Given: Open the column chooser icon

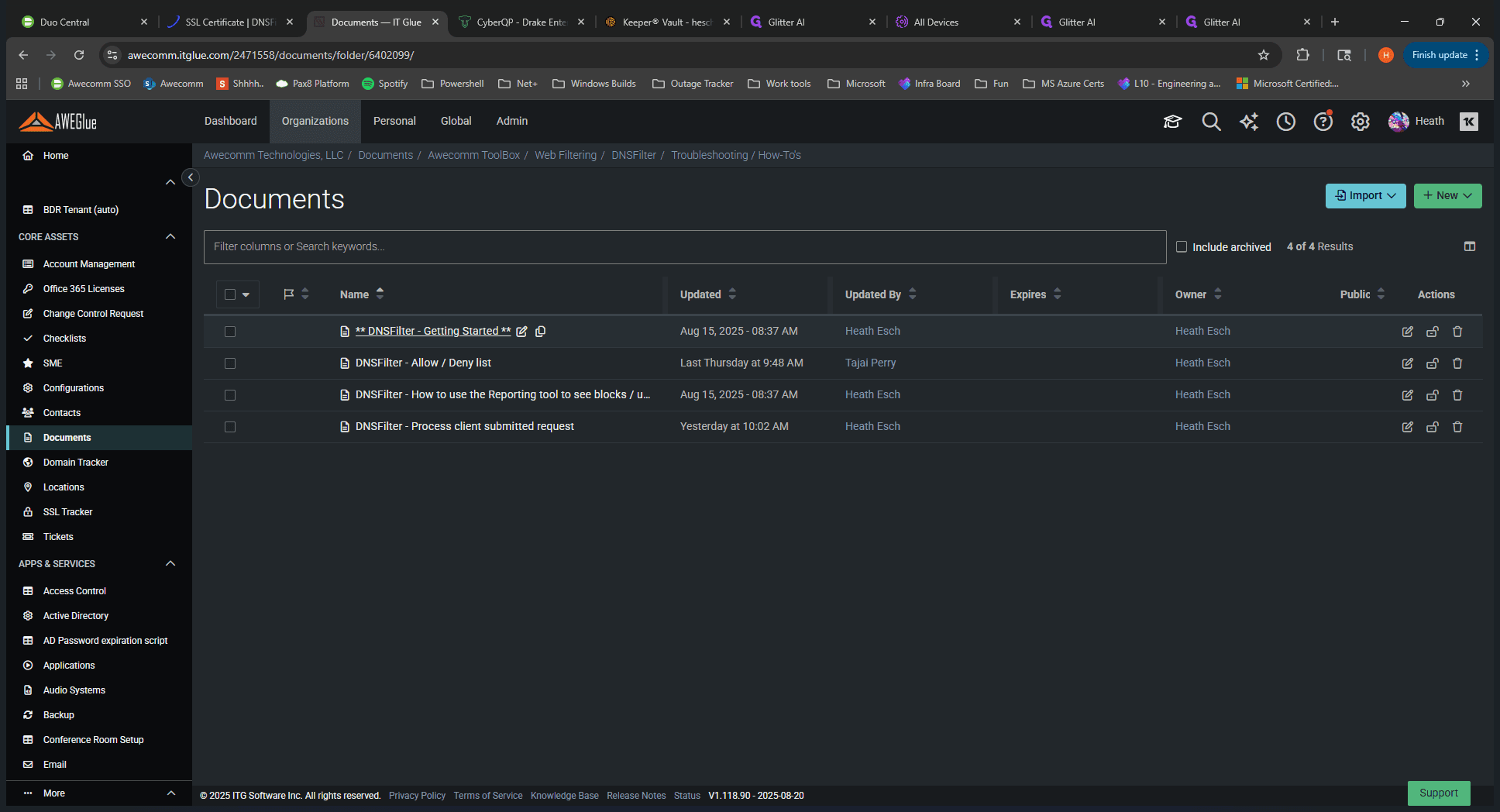Looking at the screenshot, I should tap(1470, 246).
